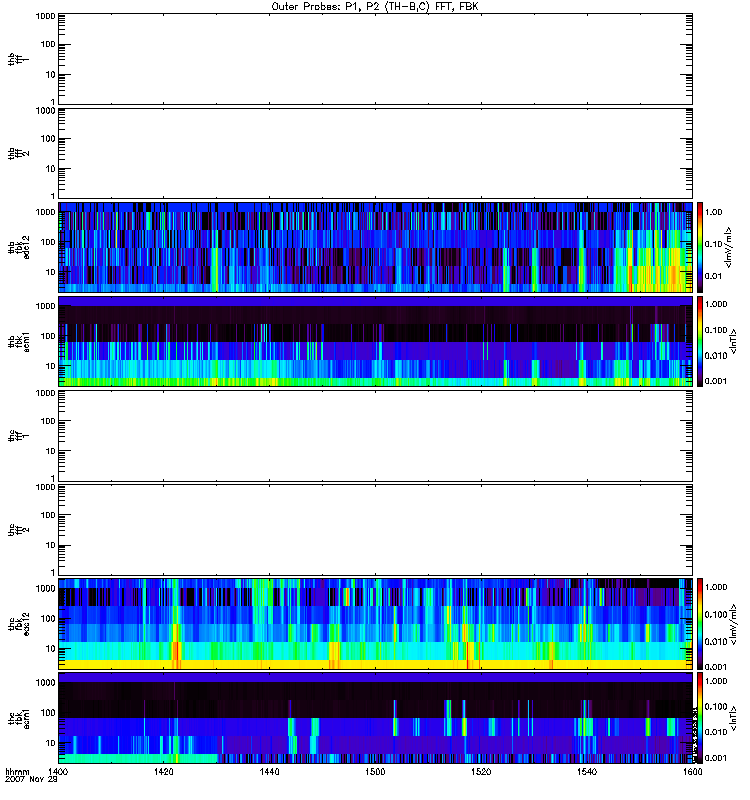Screen dimensions: 750x800
Task: Click the thc edc12 color scale bar
Action: 701,623
